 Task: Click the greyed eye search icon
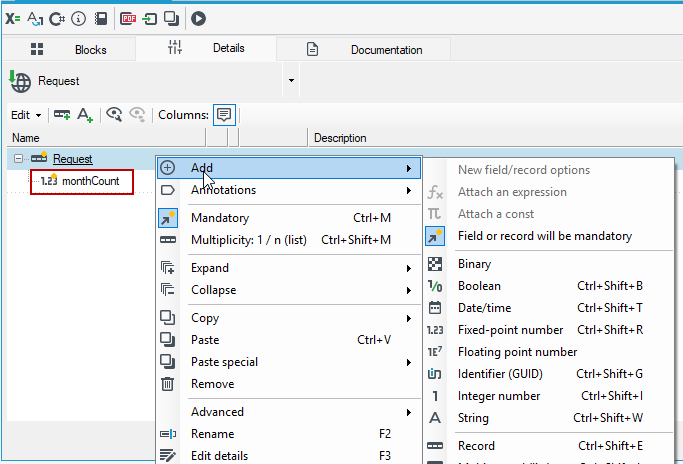click(x=137, y=115)
